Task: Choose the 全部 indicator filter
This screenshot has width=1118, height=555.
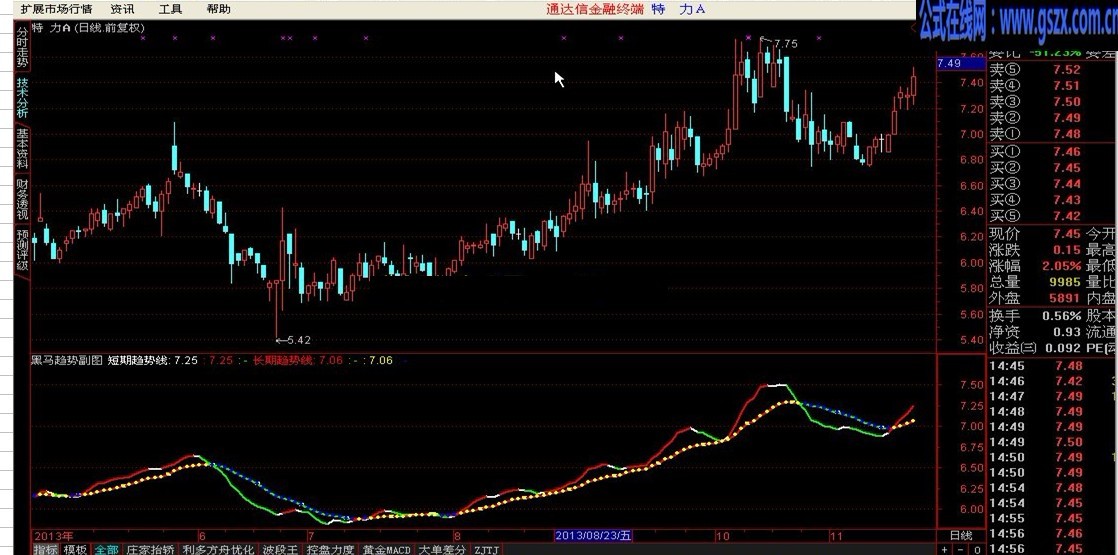Action: [x=106, y=549]
